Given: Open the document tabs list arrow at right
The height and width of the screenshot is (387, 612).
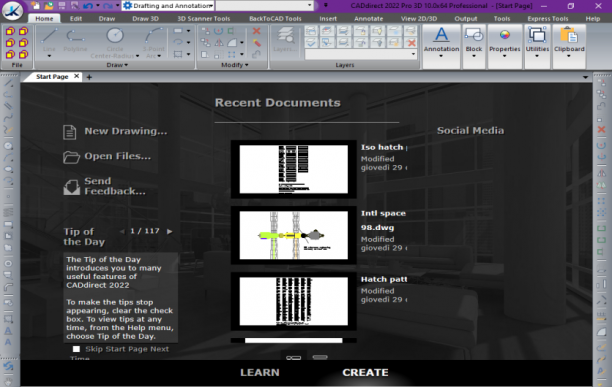Looking at the screenshot, I should 585,77.
